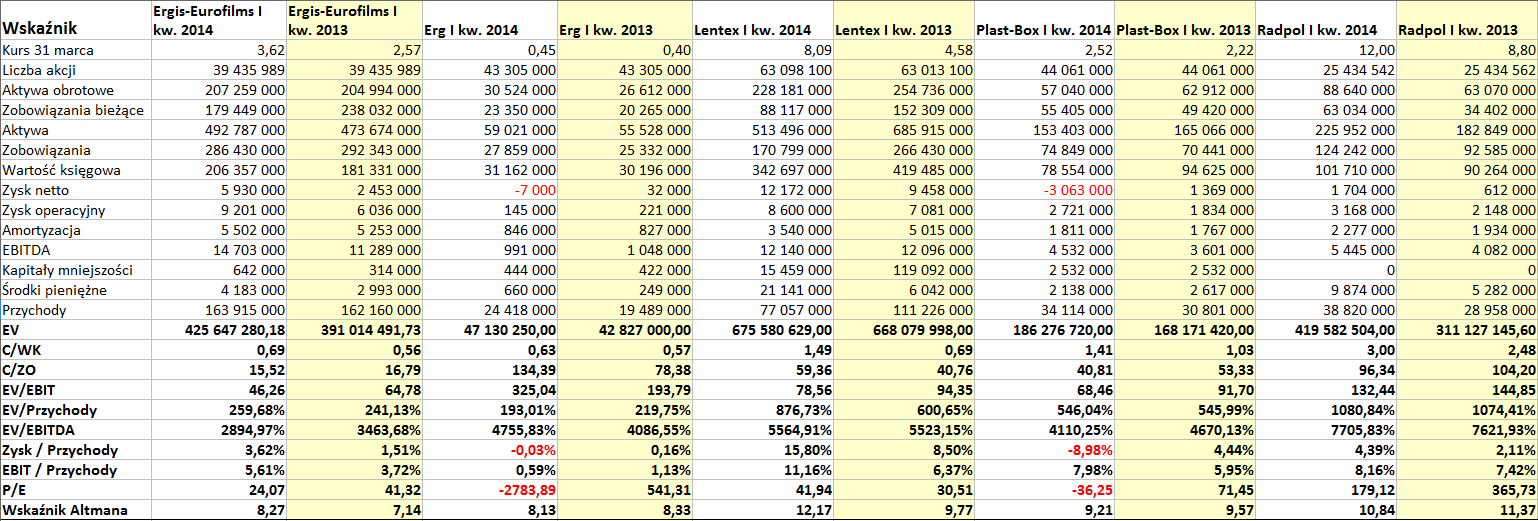Viewport: 1538px width, 521px height.
Task: Select the Wskaźnik header cell
Action: [x=74, y=20]
